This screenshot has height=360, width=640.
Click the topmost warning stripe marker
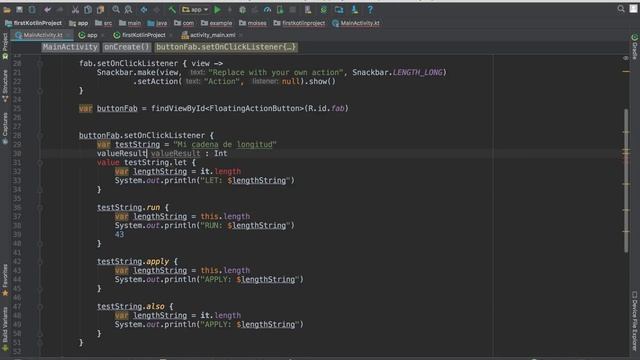626,72
